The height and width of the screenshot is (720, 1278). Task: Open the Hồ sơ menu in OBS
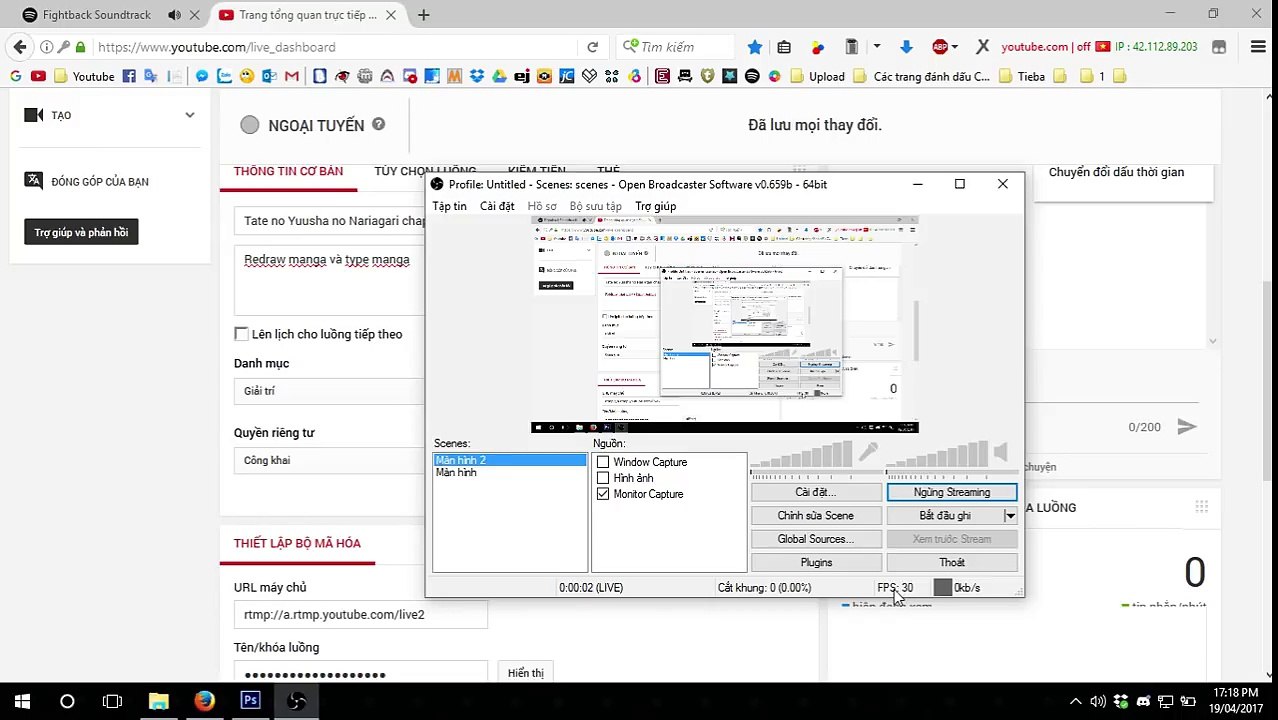(x=542, y=206)
